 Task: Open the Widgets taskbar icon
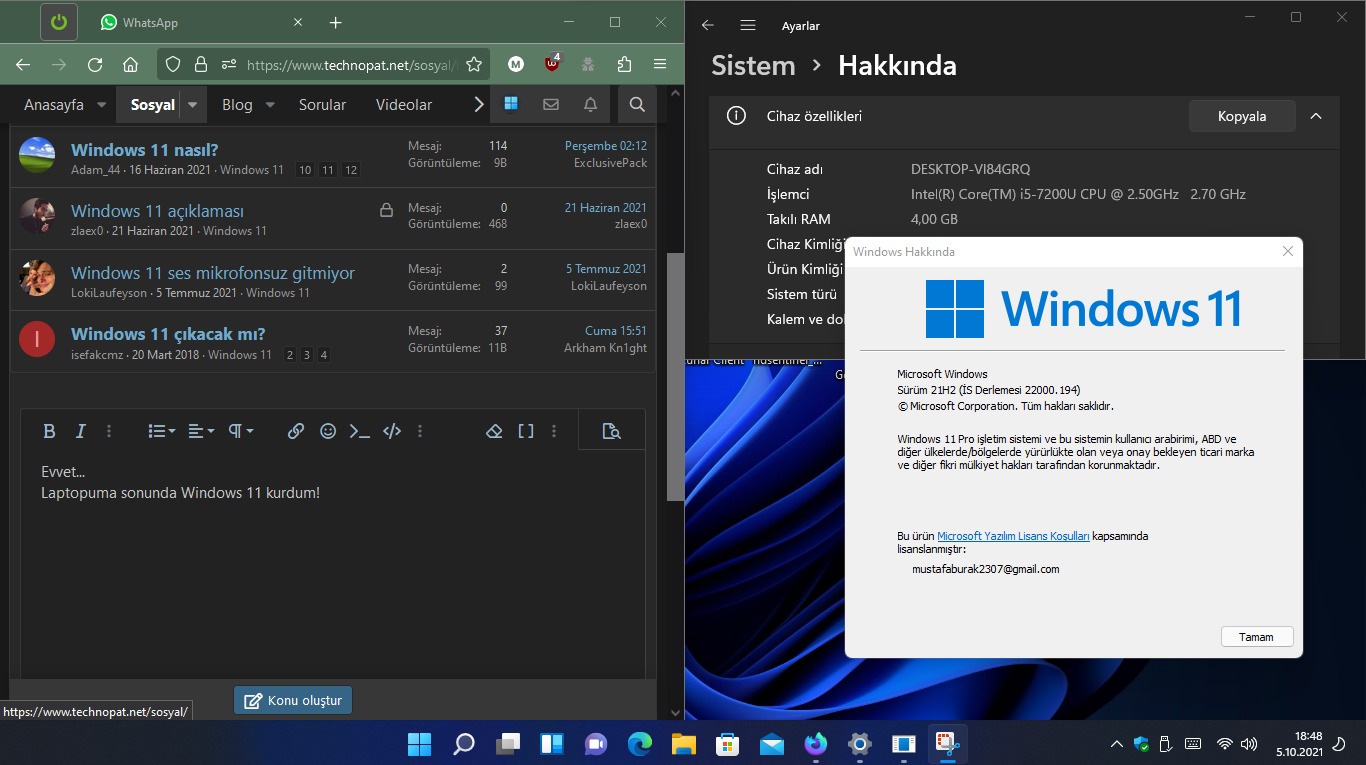tap(552, 743)
